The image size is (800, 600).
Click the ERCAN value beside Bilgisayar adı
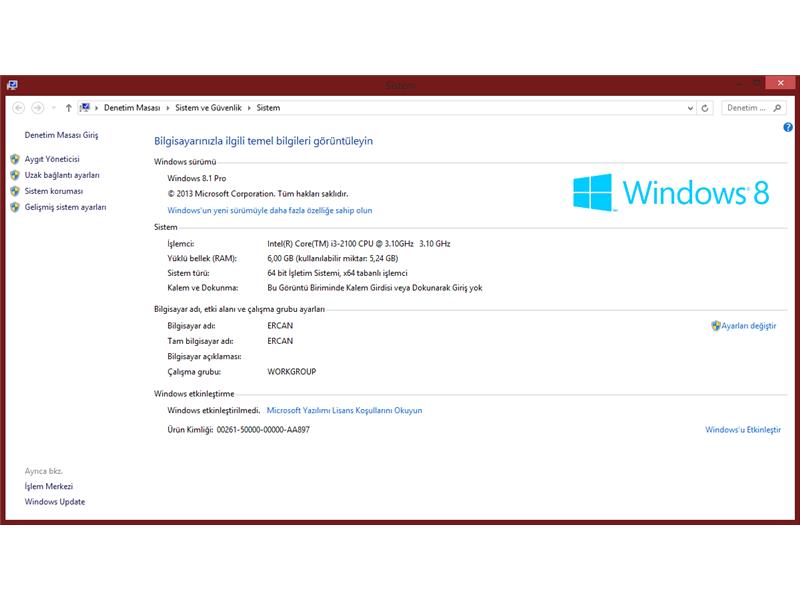click(280, 326)
